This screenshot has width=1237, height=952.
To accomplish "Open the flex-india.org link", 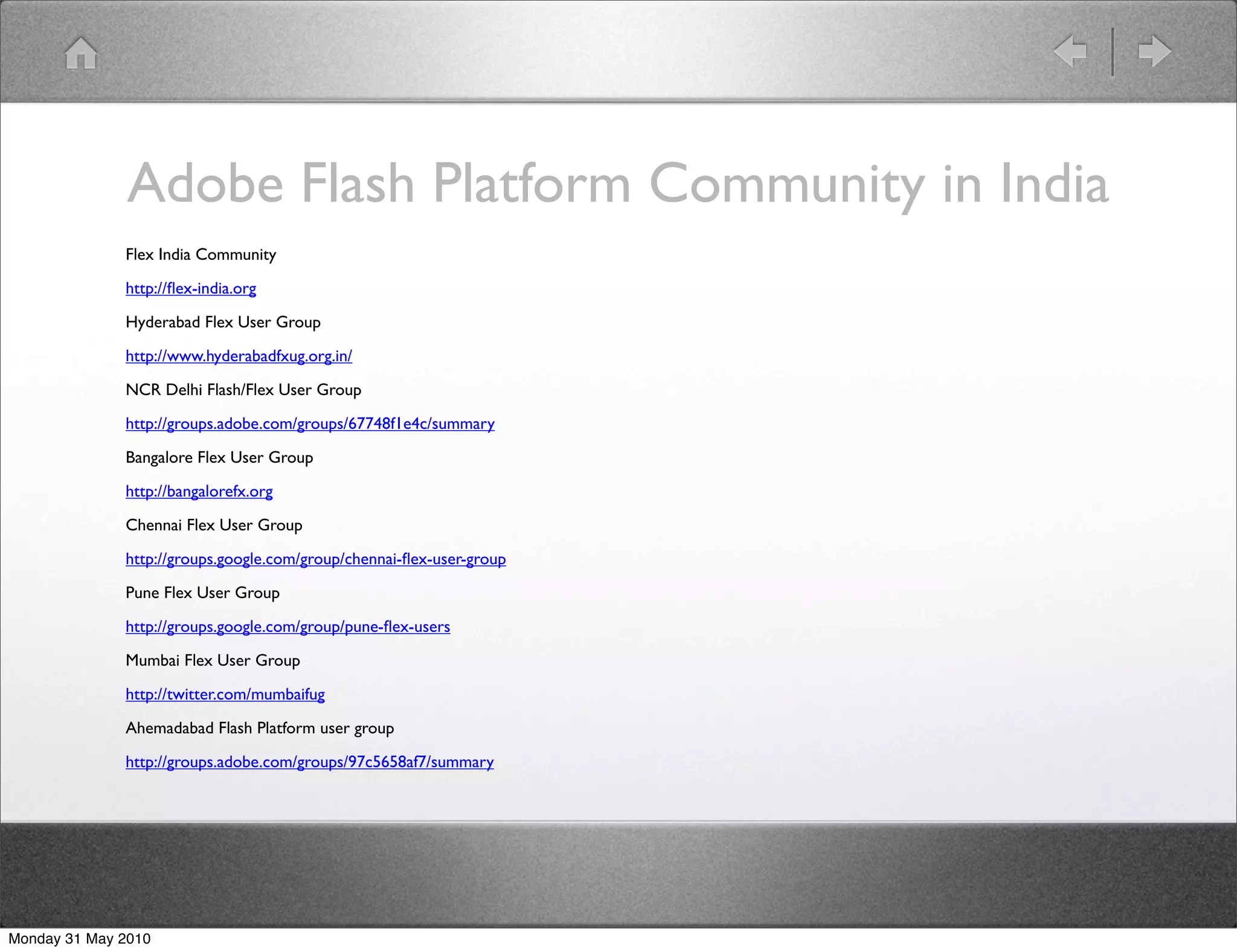I will tap(191, 289).
